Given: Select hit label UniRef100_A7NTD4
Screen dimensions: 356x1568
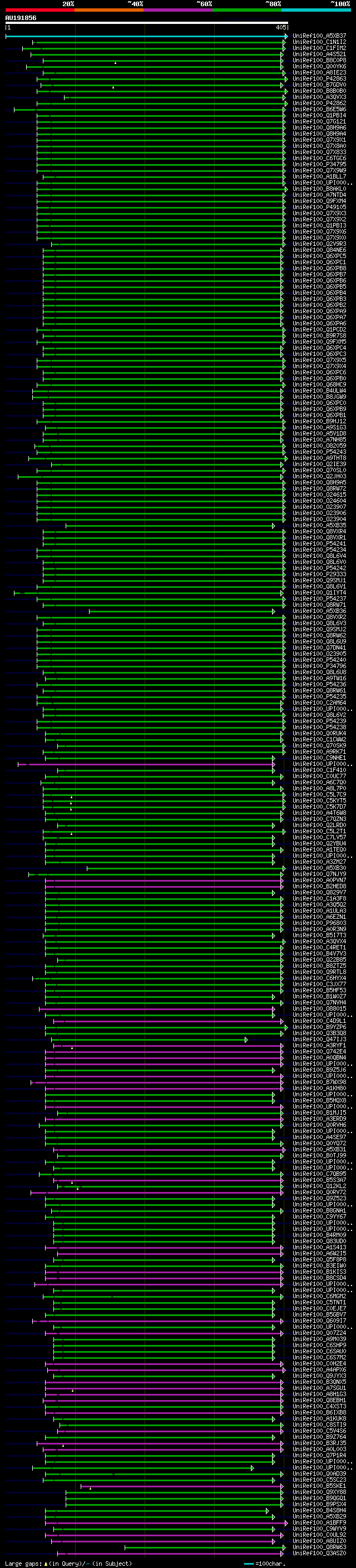Looking at the screenshot, I should pyautogui.click(x=319, y=195).
